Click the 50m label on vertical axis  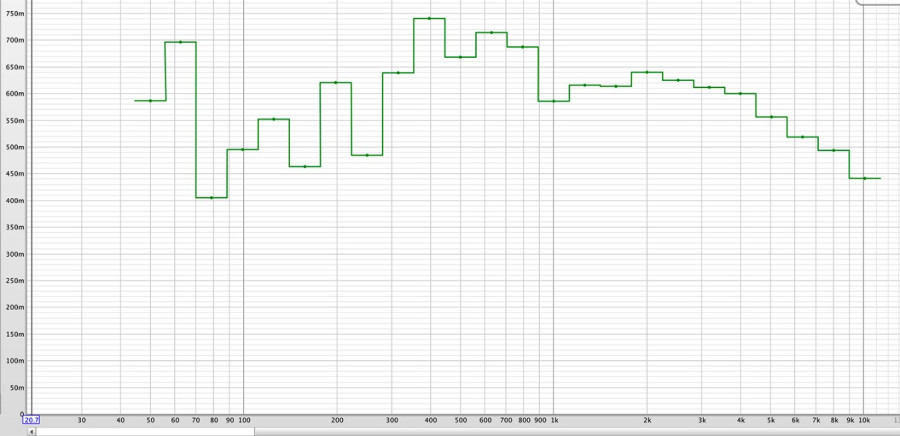pyautogui.click(x=16, y=388)
